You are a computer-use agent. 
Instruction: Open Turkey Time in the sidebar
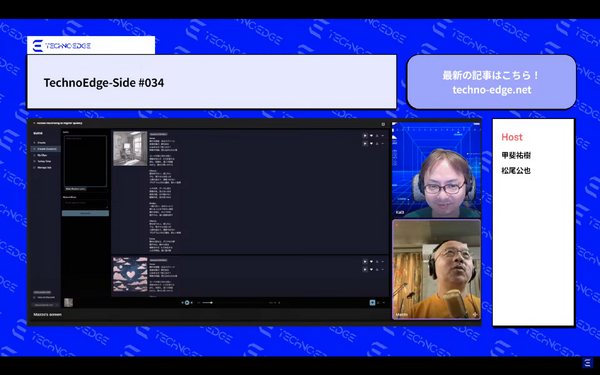click(44, 161)
